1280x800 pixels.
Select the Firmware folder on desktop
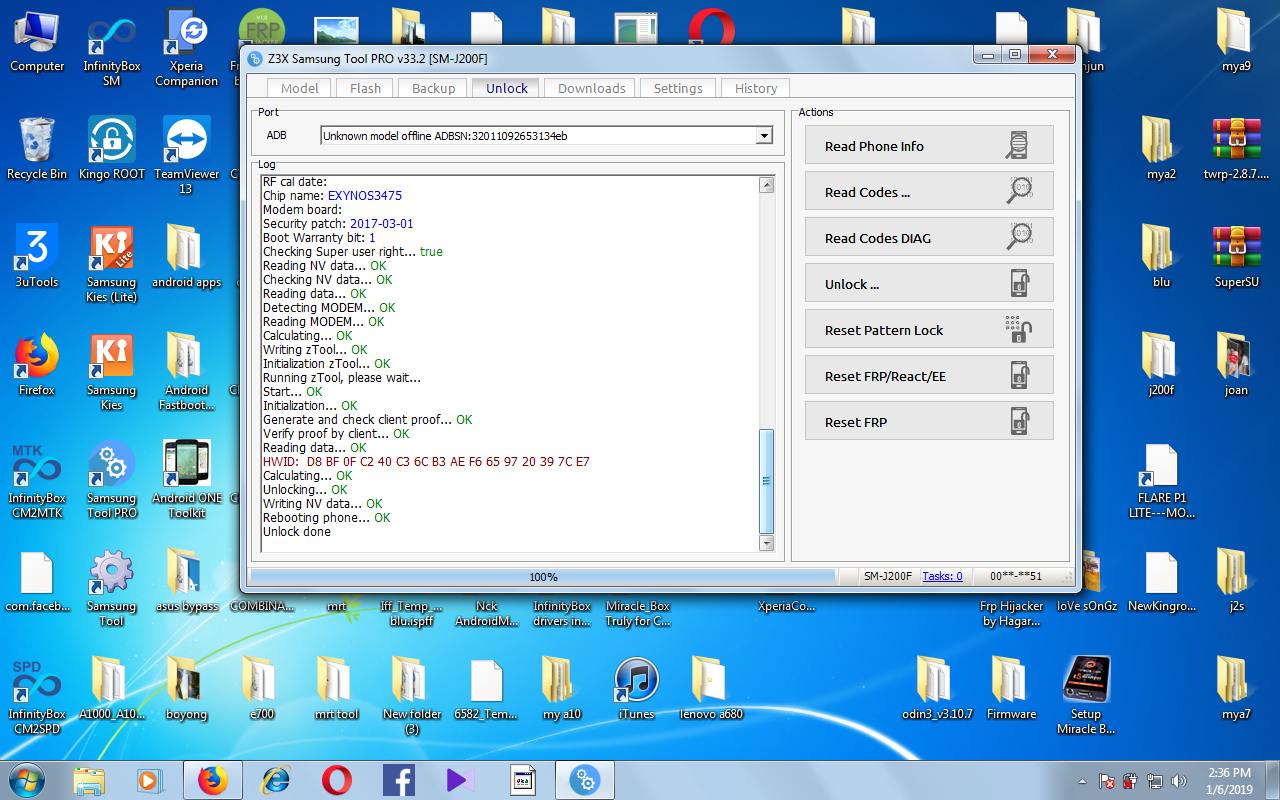[x=1012, y=688]
